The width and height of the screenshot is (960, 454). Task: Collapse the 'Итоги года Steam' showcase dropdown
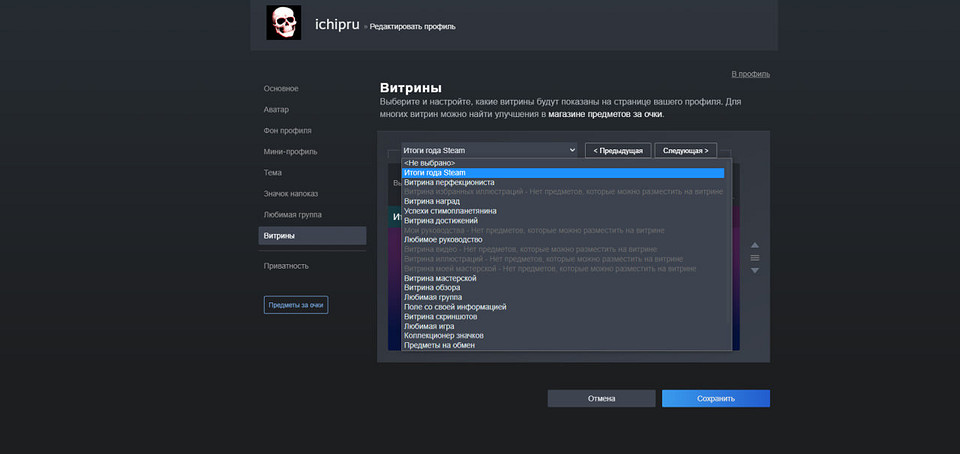pos(489,150)
